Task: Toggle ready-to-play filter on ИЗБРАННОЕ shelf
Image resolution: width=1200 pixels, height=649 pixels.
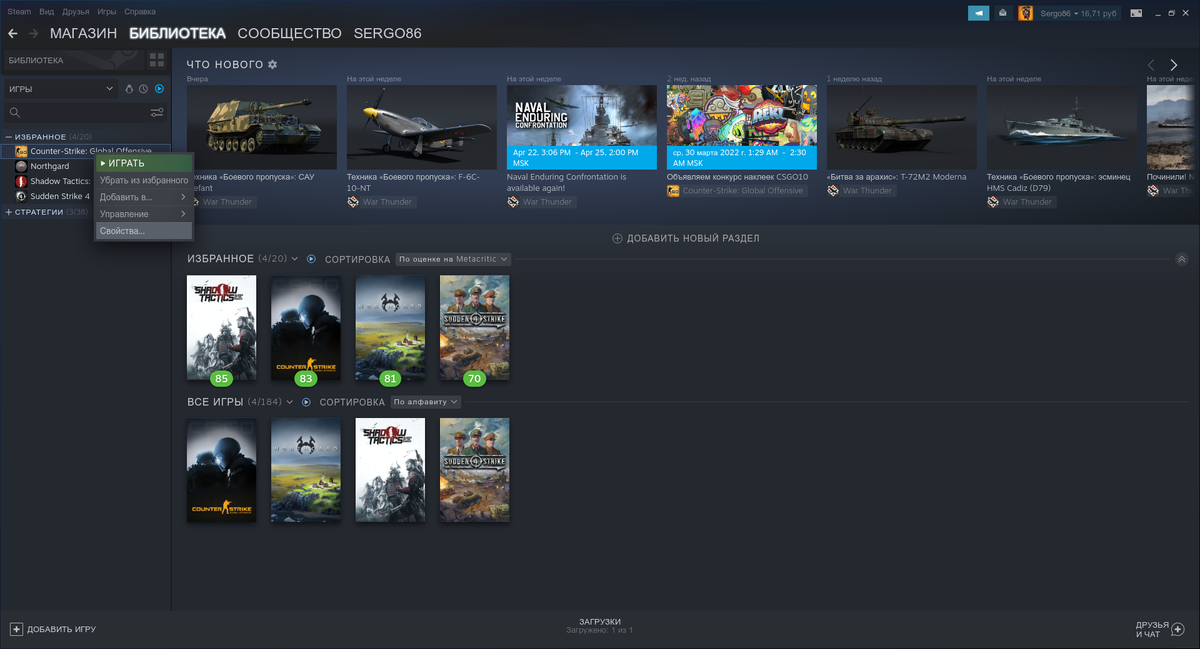Action: (x=311, y=259)
